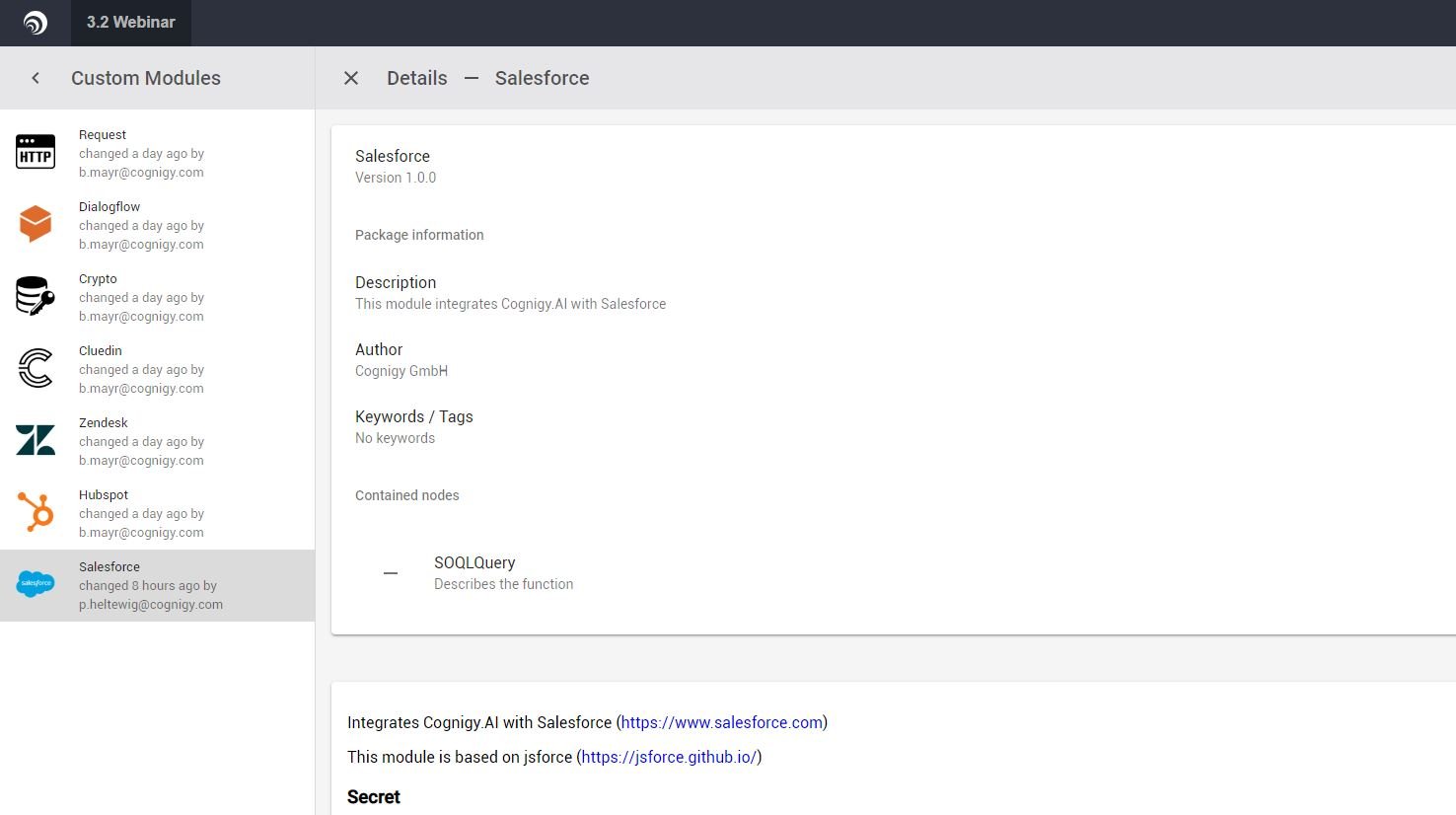Open the 3.2 Webinar project tab
Screen dimensions: 1456x815
click(131, 23)
